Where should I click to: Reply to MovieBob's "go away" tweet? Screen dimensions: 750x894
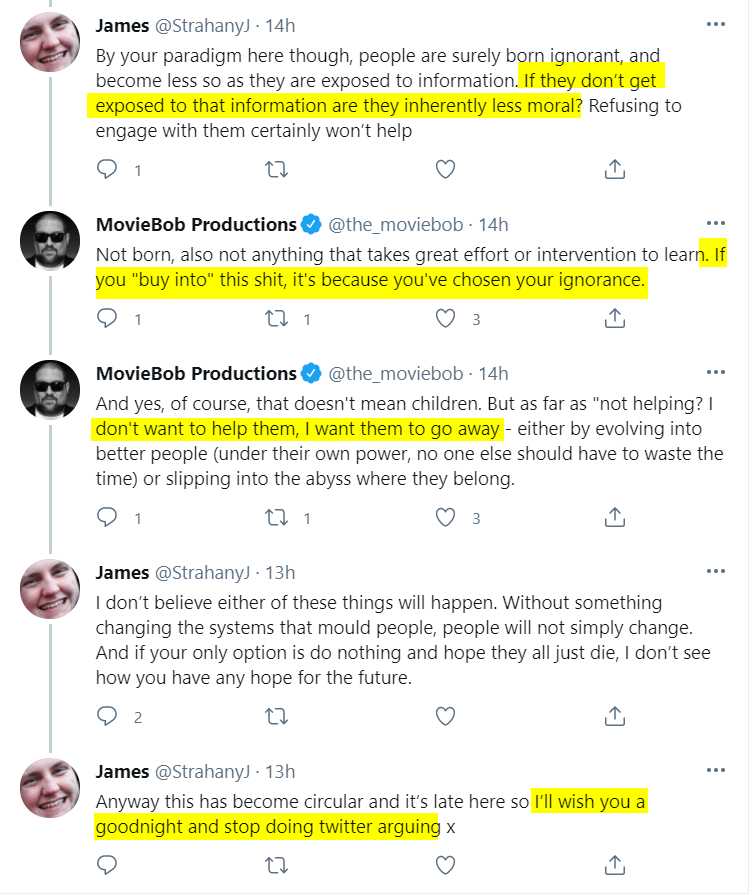coord(107,517)
